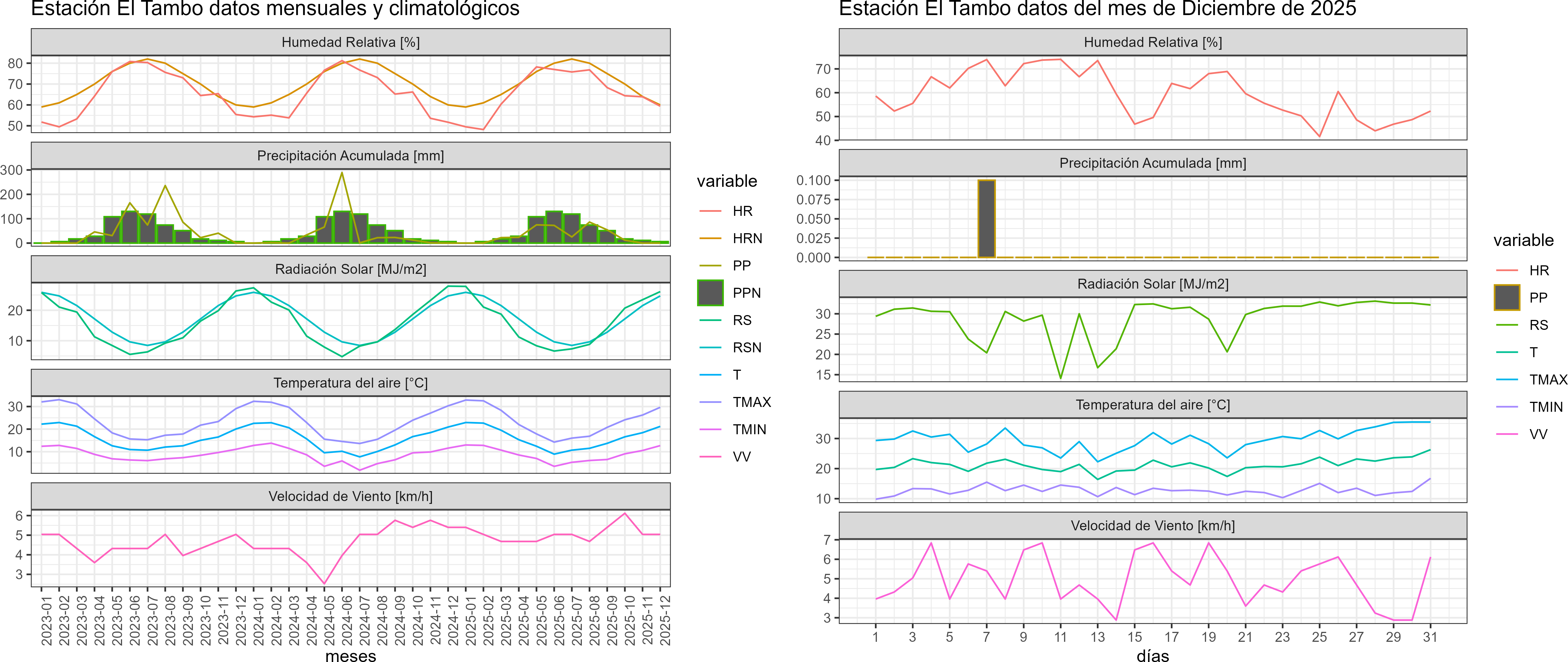Click the VV legend icon, right legend

(1507, 435)
